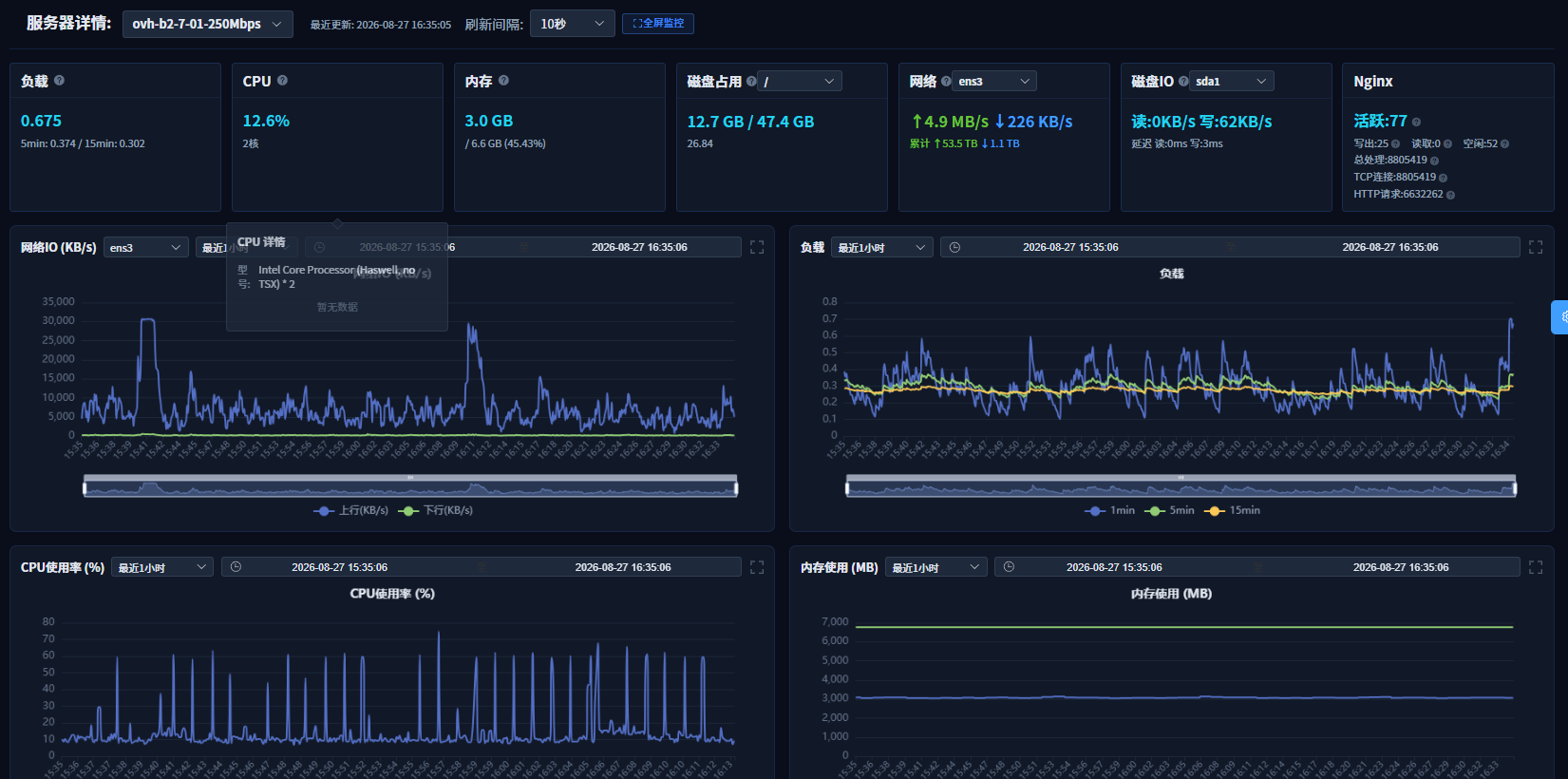The height and width of the screenshot is (779, 1568).
Task: Open the sda1 dropdown in 磁盘IO card
Action: point(1232,82)
